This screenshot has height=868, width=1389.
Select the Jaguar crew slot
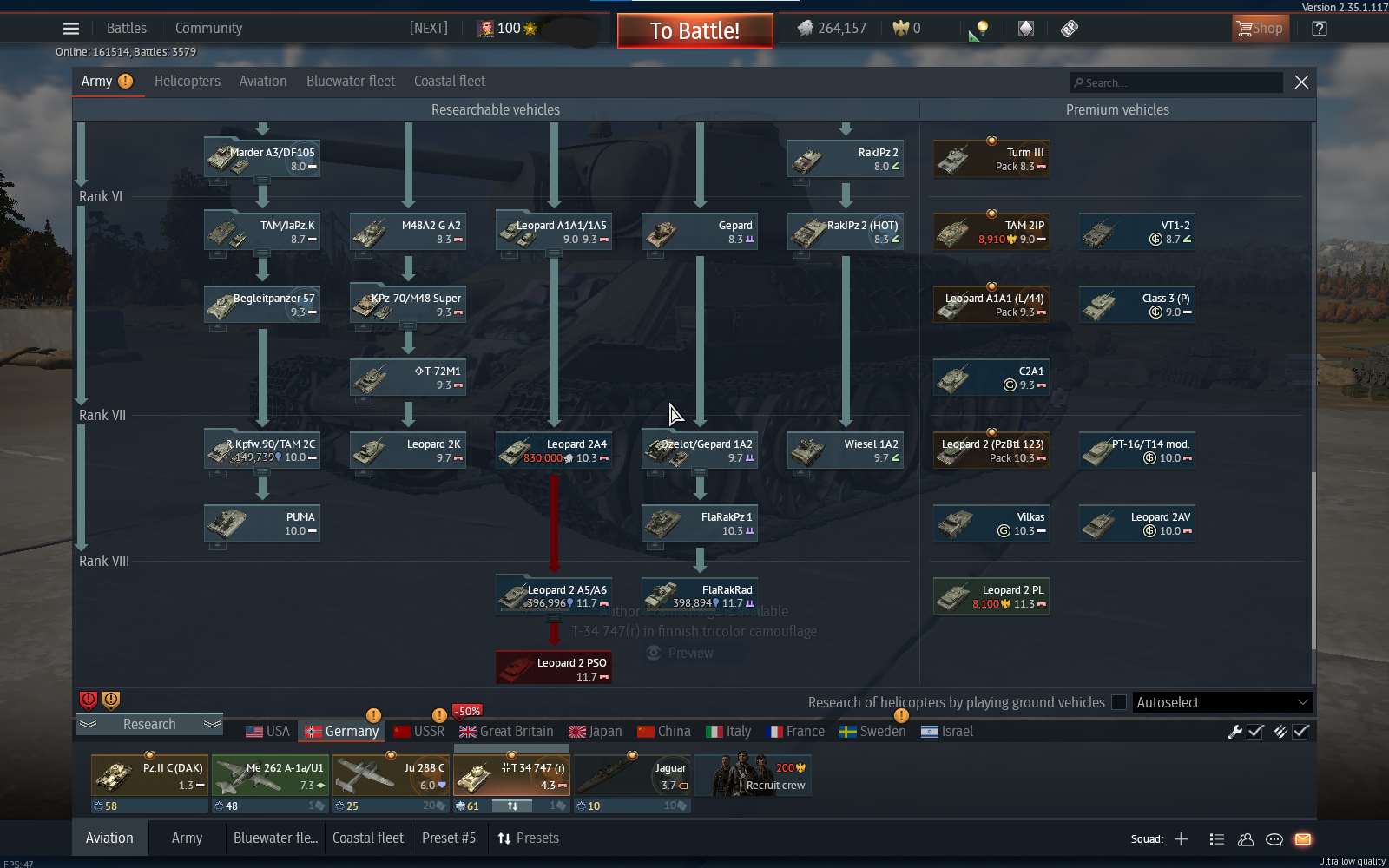pyautogui.click(x=633, y=776)
